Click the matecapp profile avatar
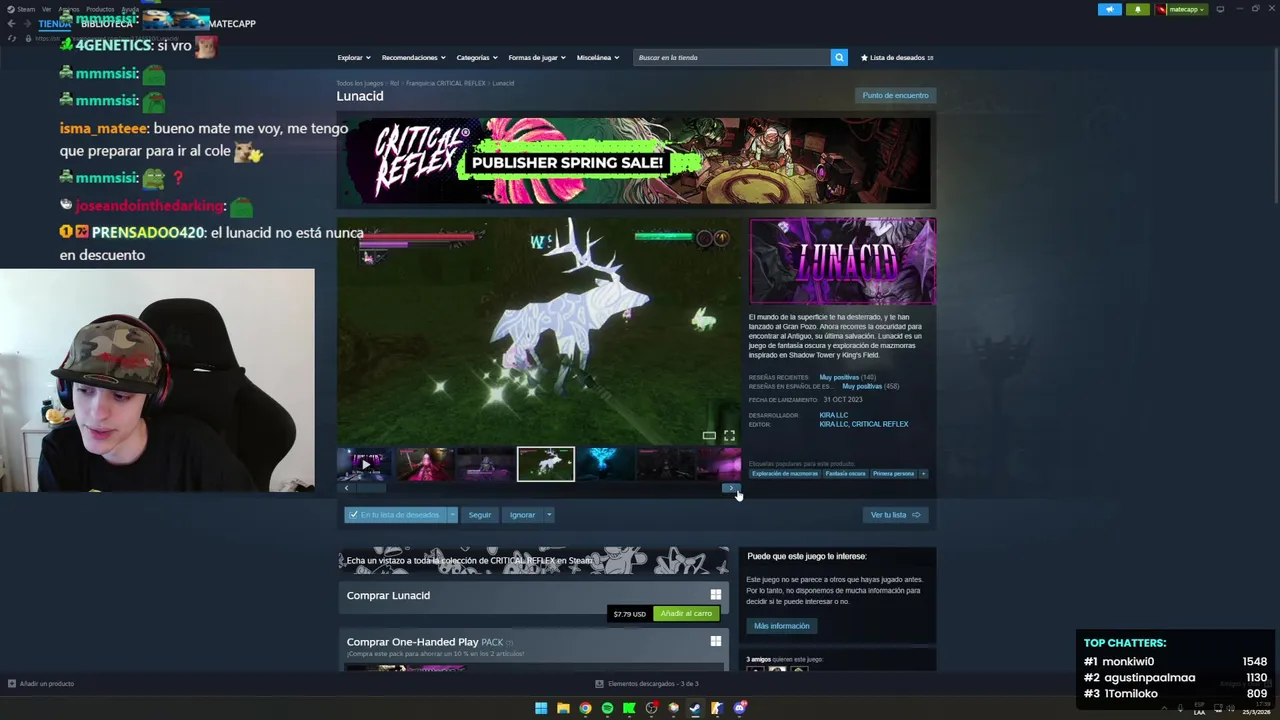 1162,9
